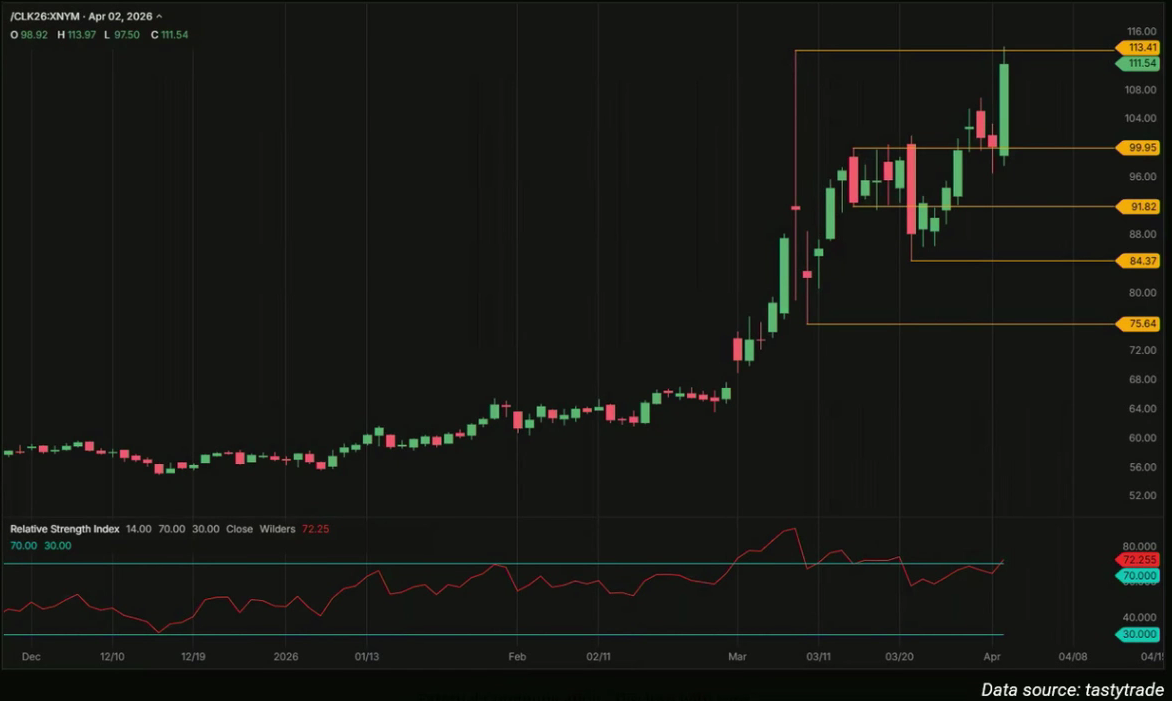
Task: Click the low value 97.50
Action: [x=127, y=34]
